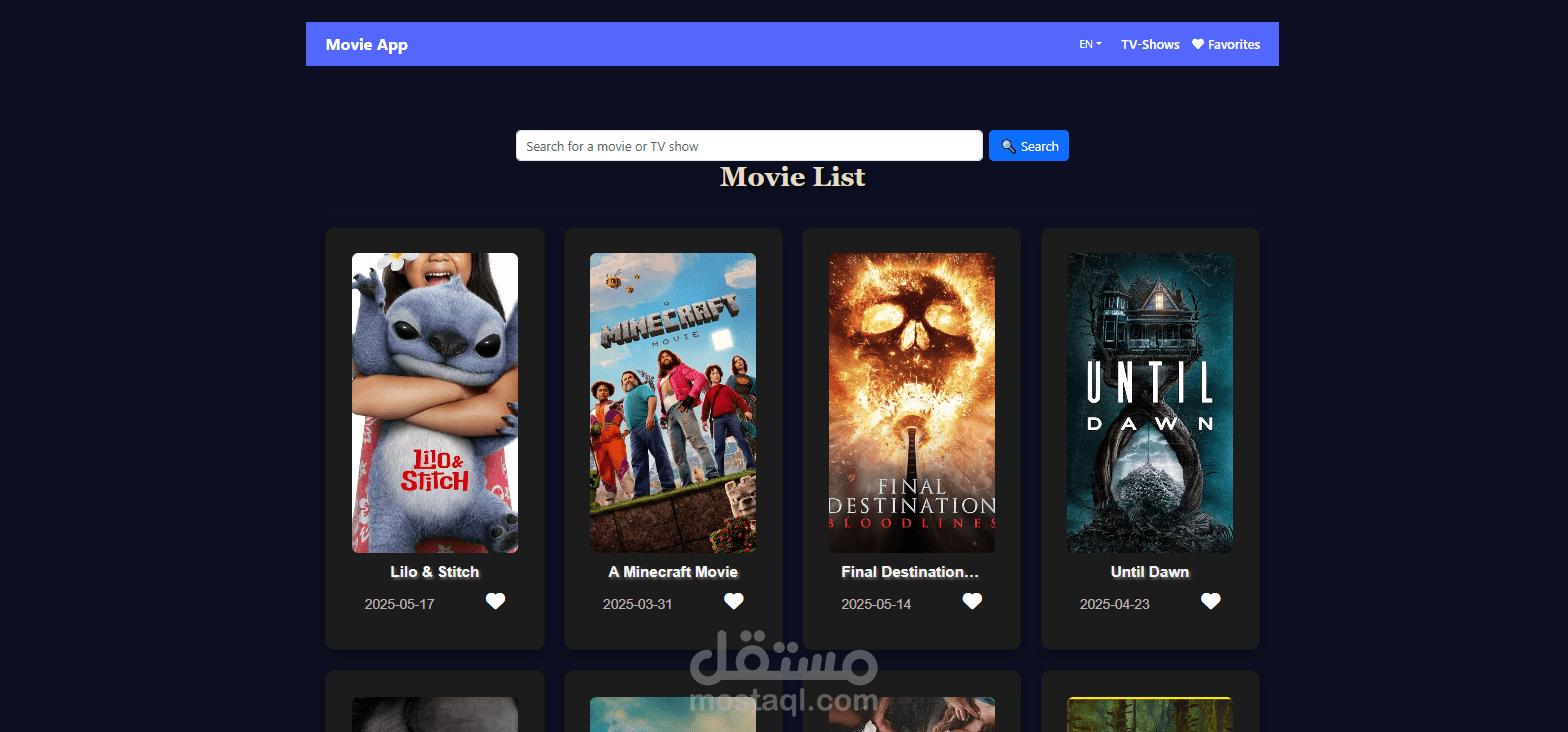Click release date 2025-05-14
The height and width of the screenshot is (732, 1568).
pyautogui.click(x=876, y=604)
